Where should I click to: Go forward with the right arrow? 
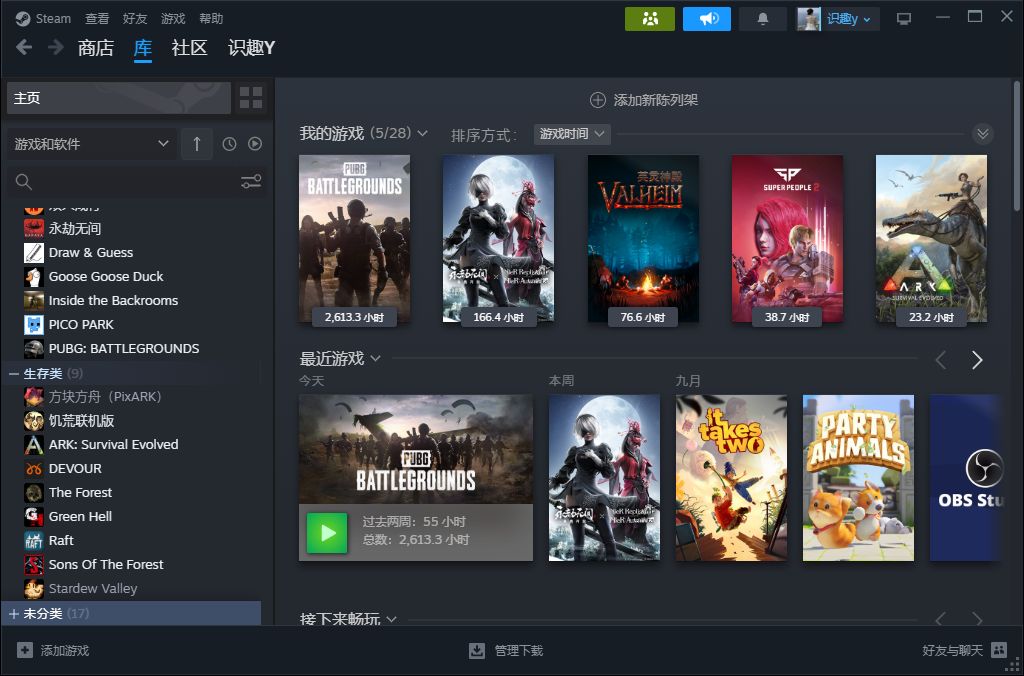click(x=56, y=47)
